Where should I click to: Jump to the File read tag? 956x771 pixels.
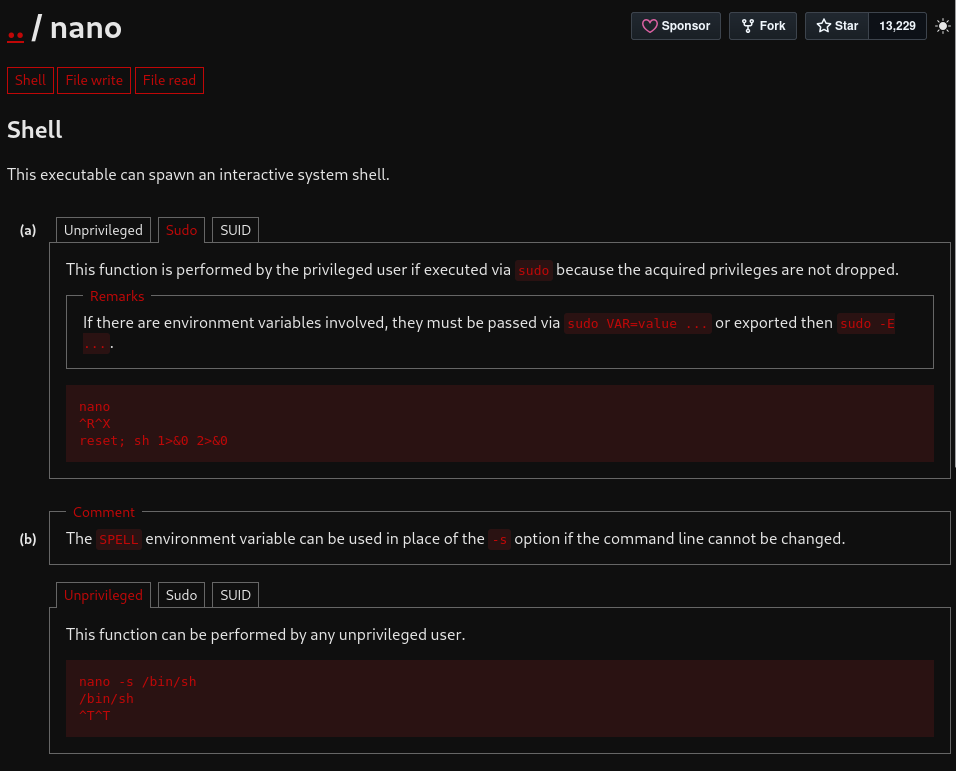pos(169,80)
